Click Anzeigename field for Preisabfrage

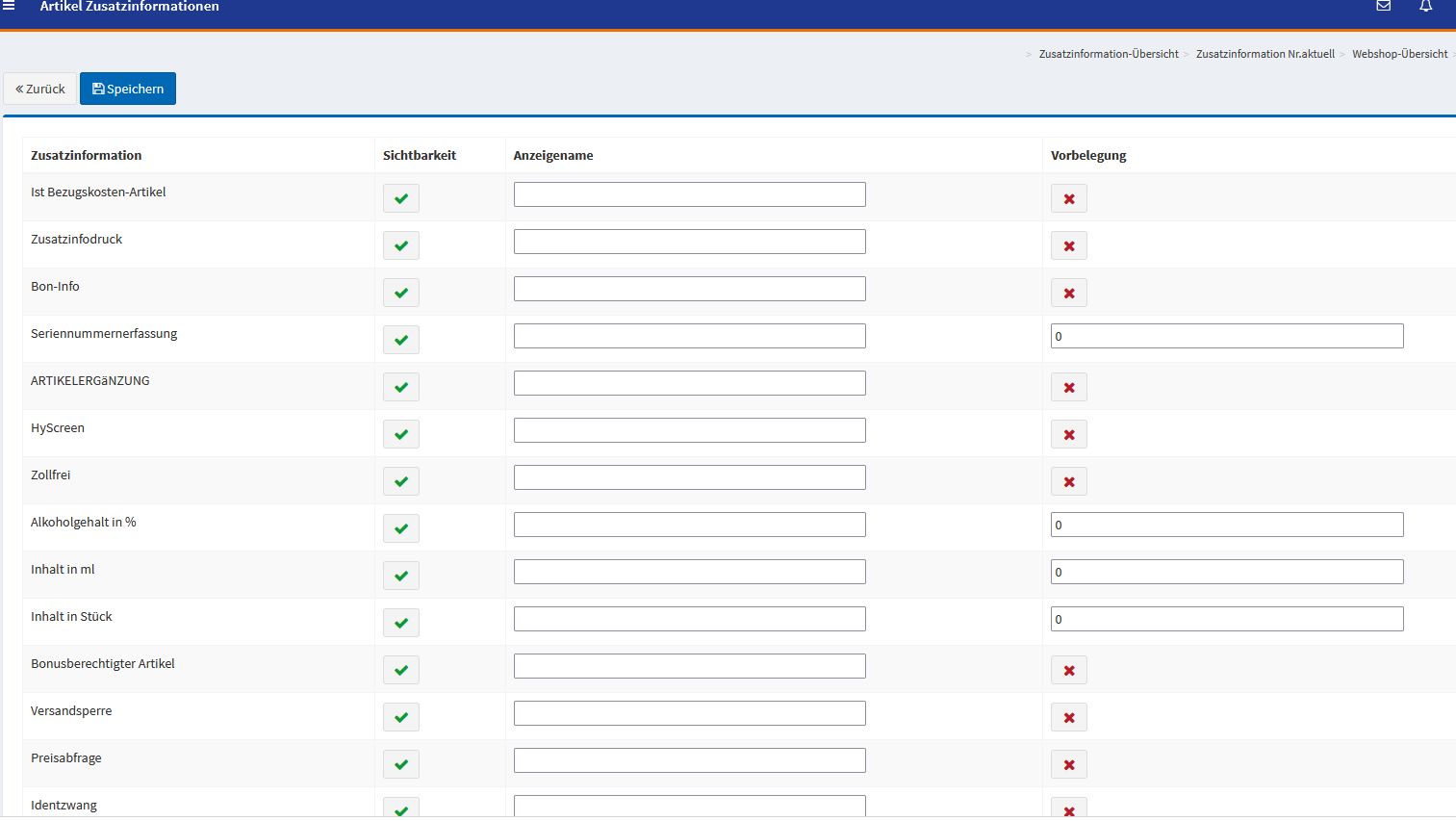pos(689,760)
